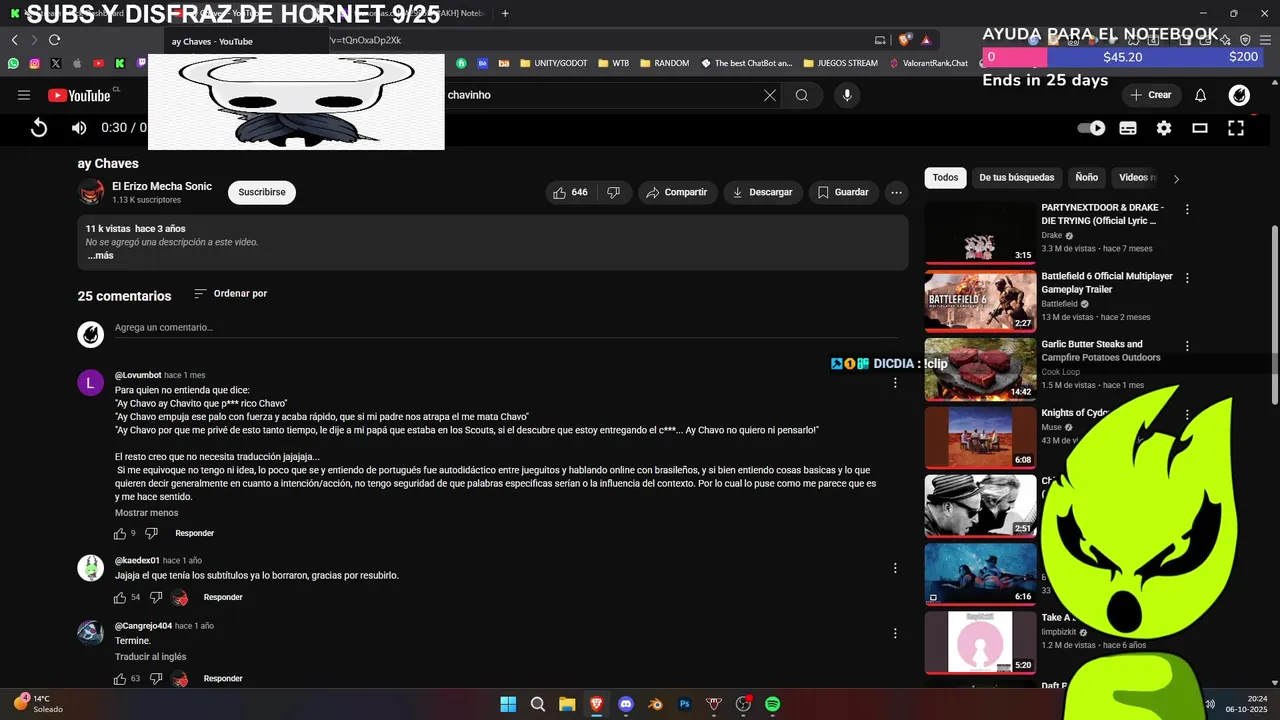1280x720 pixels.
Task: Open RANDOM bookmarks folder
Action: click(x=664, y=63)
